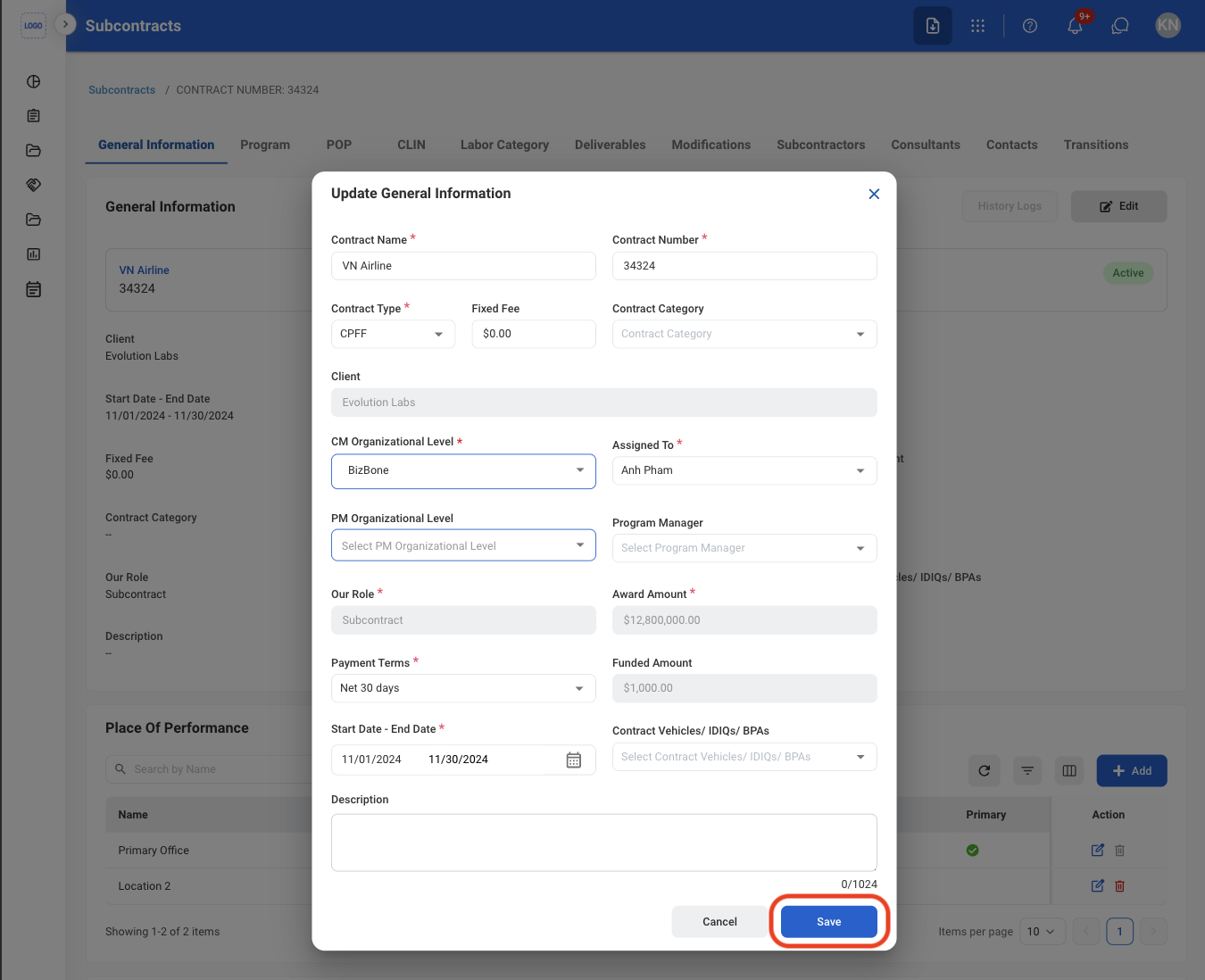Save the general information changes
The image size is (1205, 980).
point(829,922)
